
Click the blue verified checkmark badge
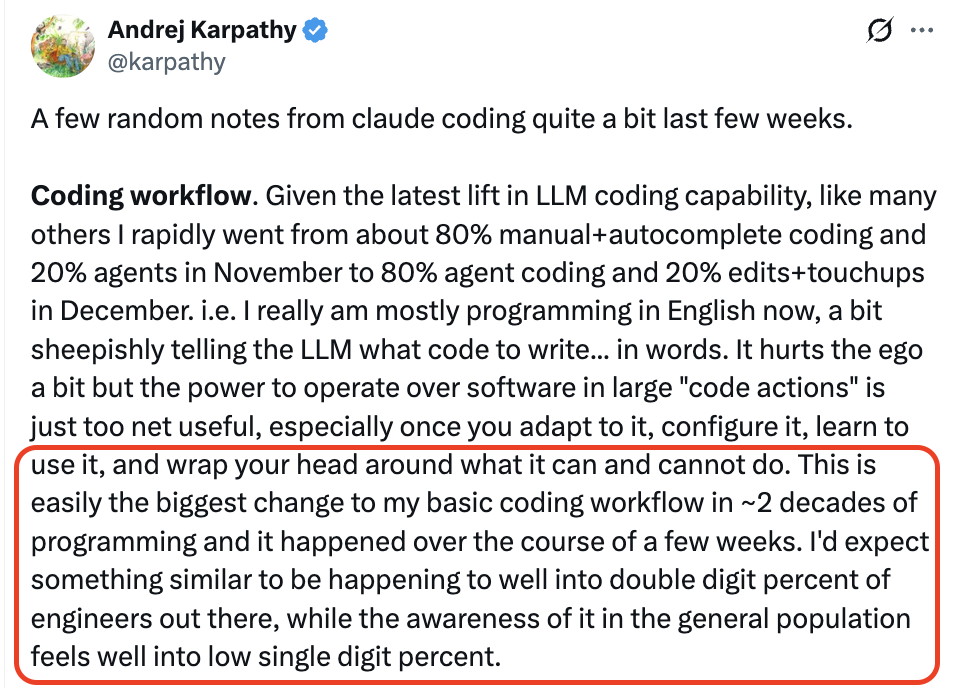pyautogui.click(x=316, y=31)
